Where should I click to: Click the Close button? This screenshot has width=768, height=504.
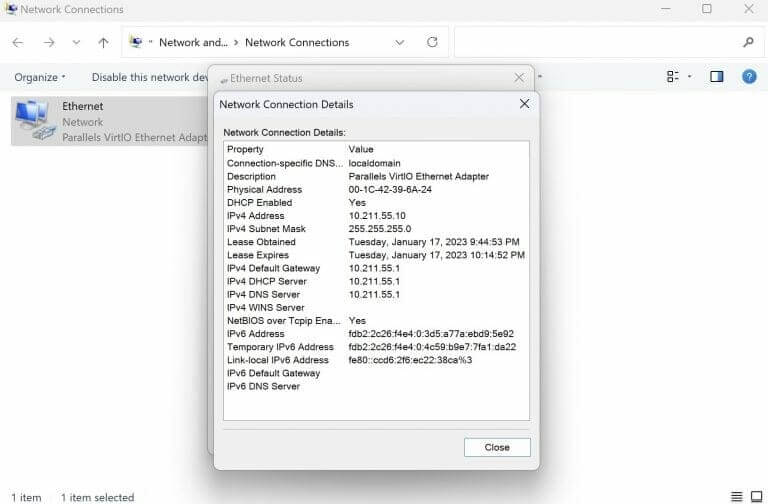(x=497, y=447)
